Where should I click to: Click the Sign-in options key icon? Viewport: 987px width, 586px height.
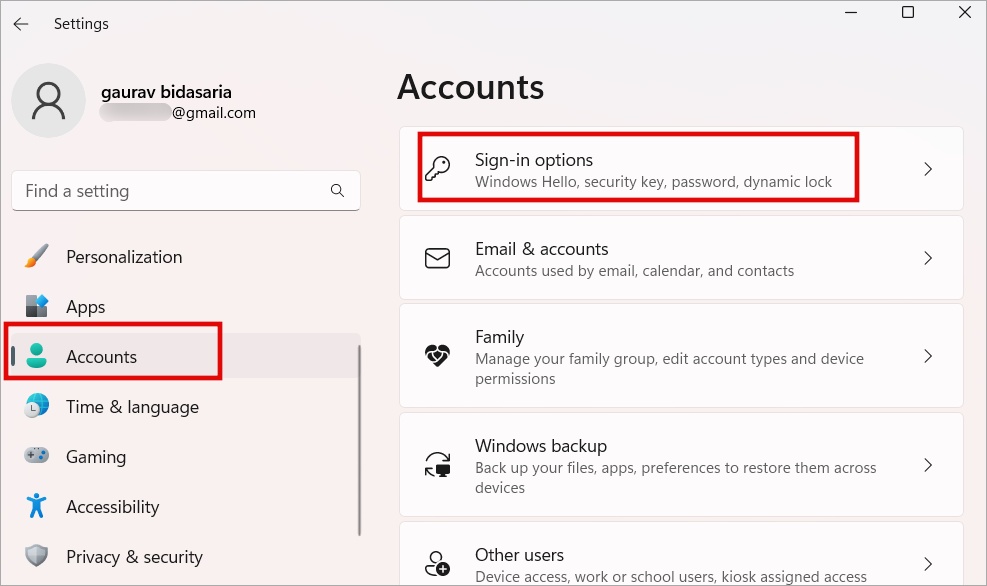(x=437, y=169)
